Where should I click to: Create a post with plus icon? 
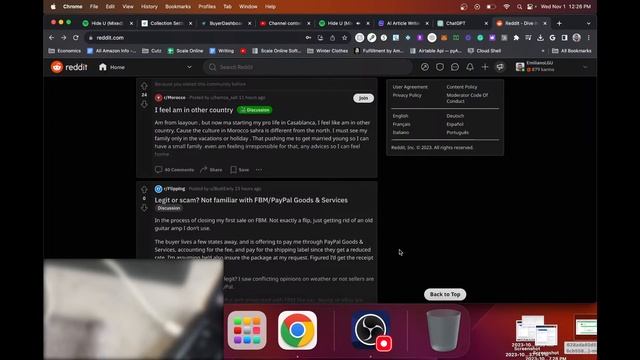tap(484, 67)
